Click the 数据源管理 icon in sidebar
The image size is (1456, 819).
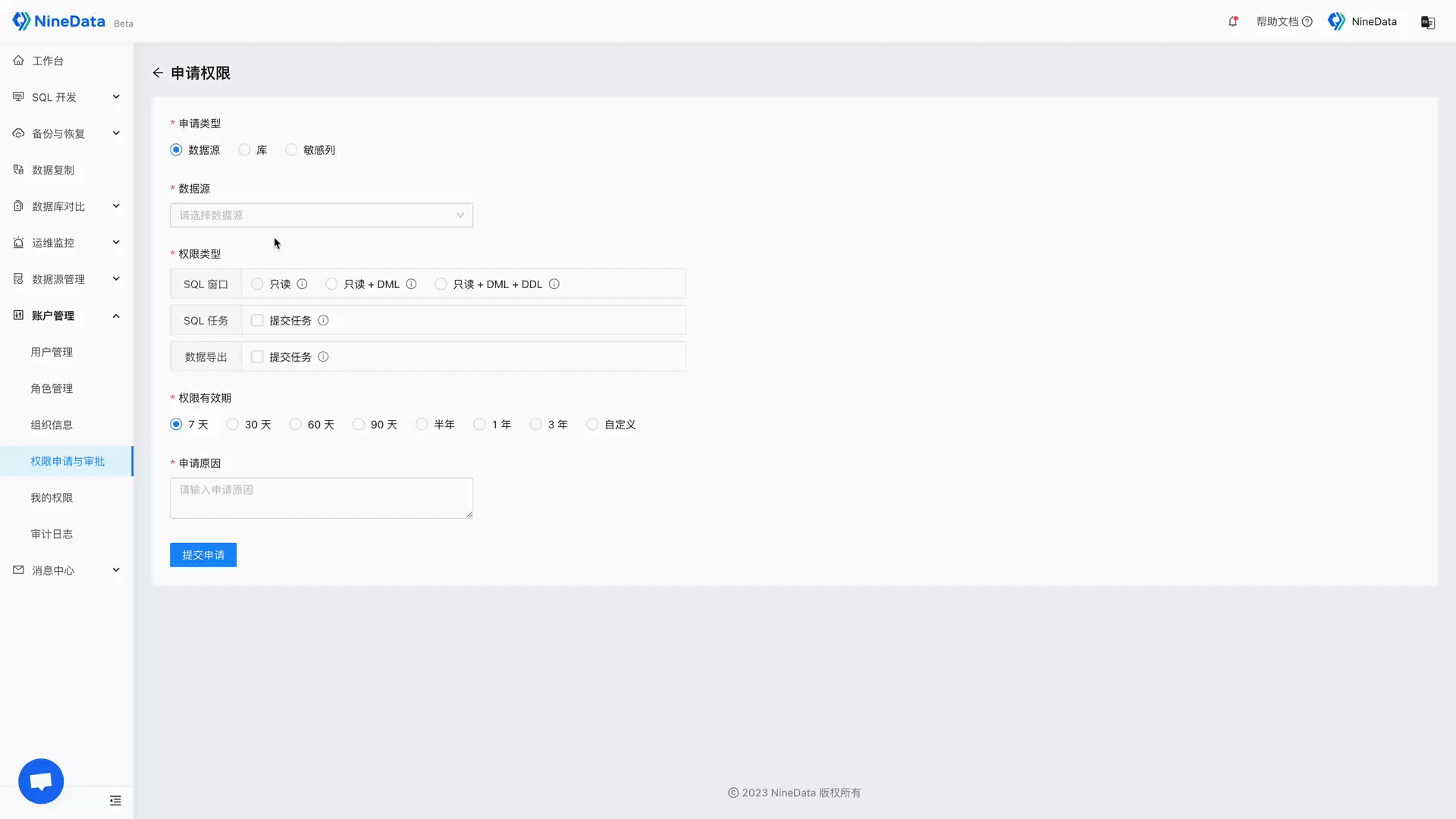point(18,279)
